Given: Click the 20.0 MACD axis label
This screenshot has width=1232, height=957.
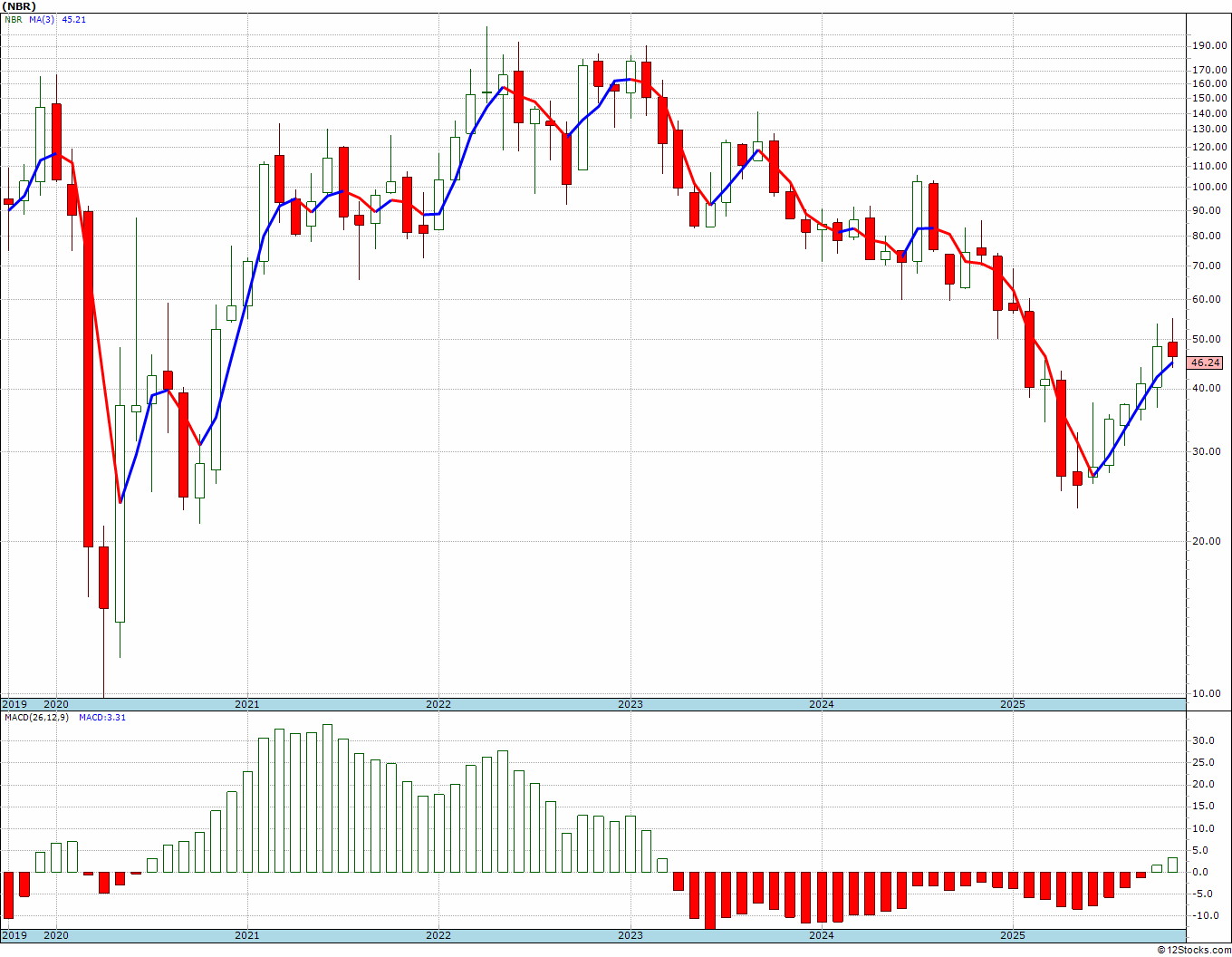Looking at the screenshot, I should pos(1203,784).
